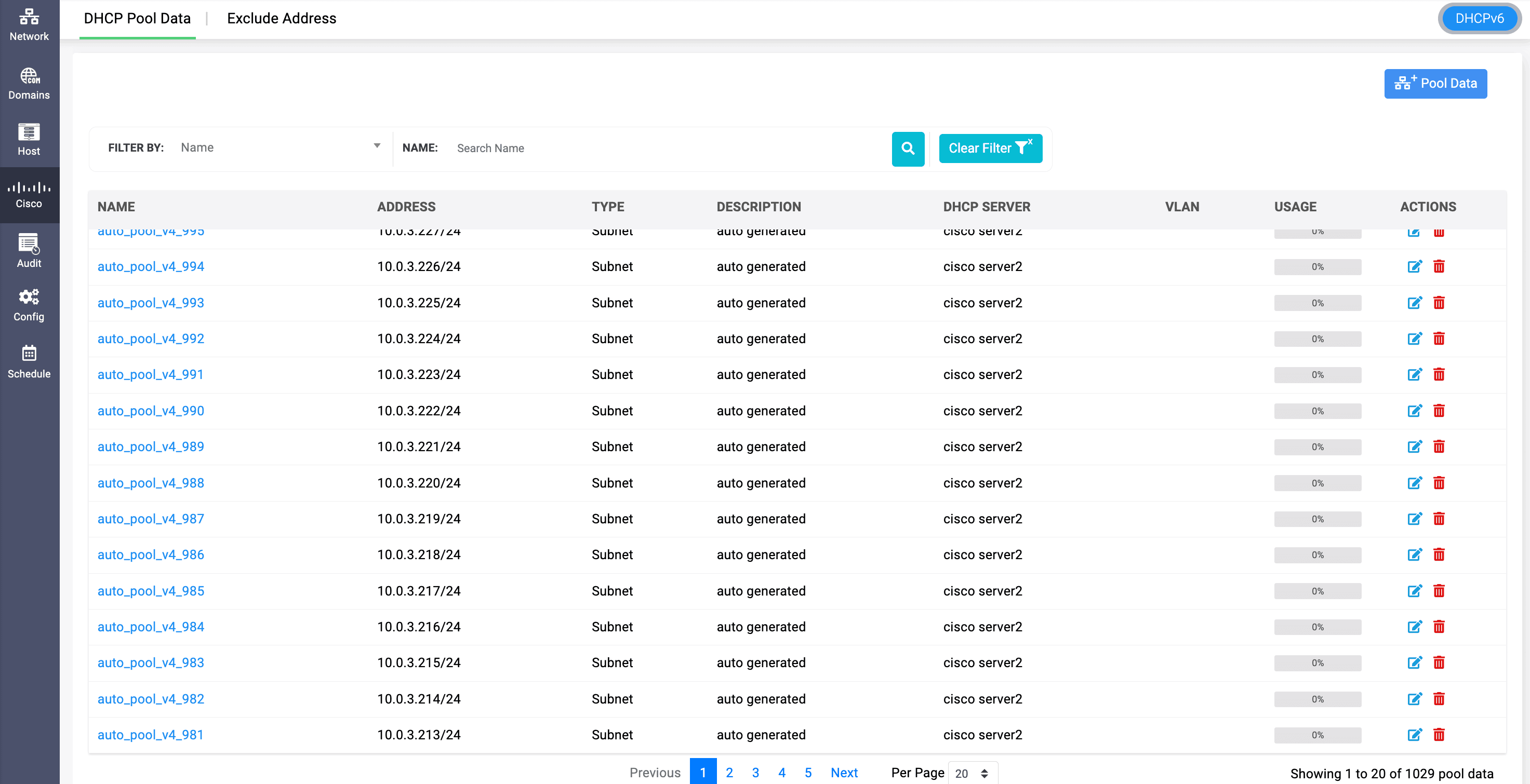Expand the page size stepper arrows
Screen dimensions: 1530x784
tap(984, 773)
